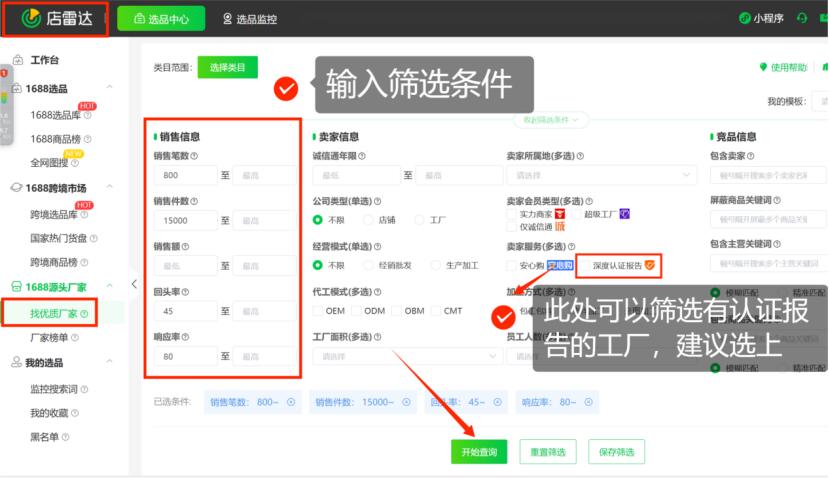Click the 使用帮助 help icon
The image size is (829, 478).
click(x=763, y=67)
